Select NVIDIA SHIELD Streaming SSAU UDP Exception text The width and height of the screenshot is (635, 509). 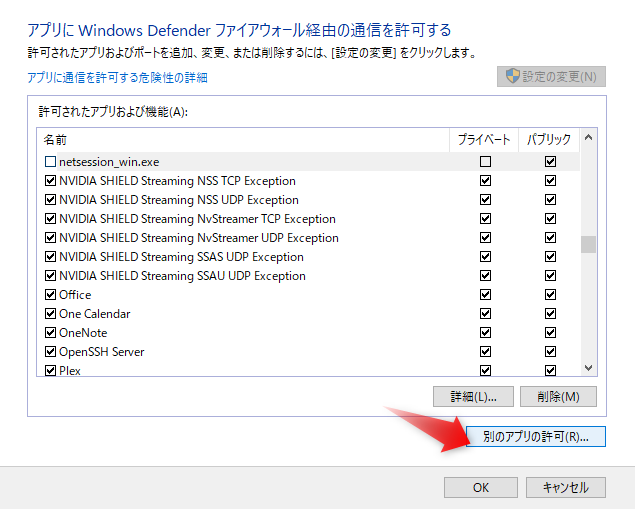182,276
